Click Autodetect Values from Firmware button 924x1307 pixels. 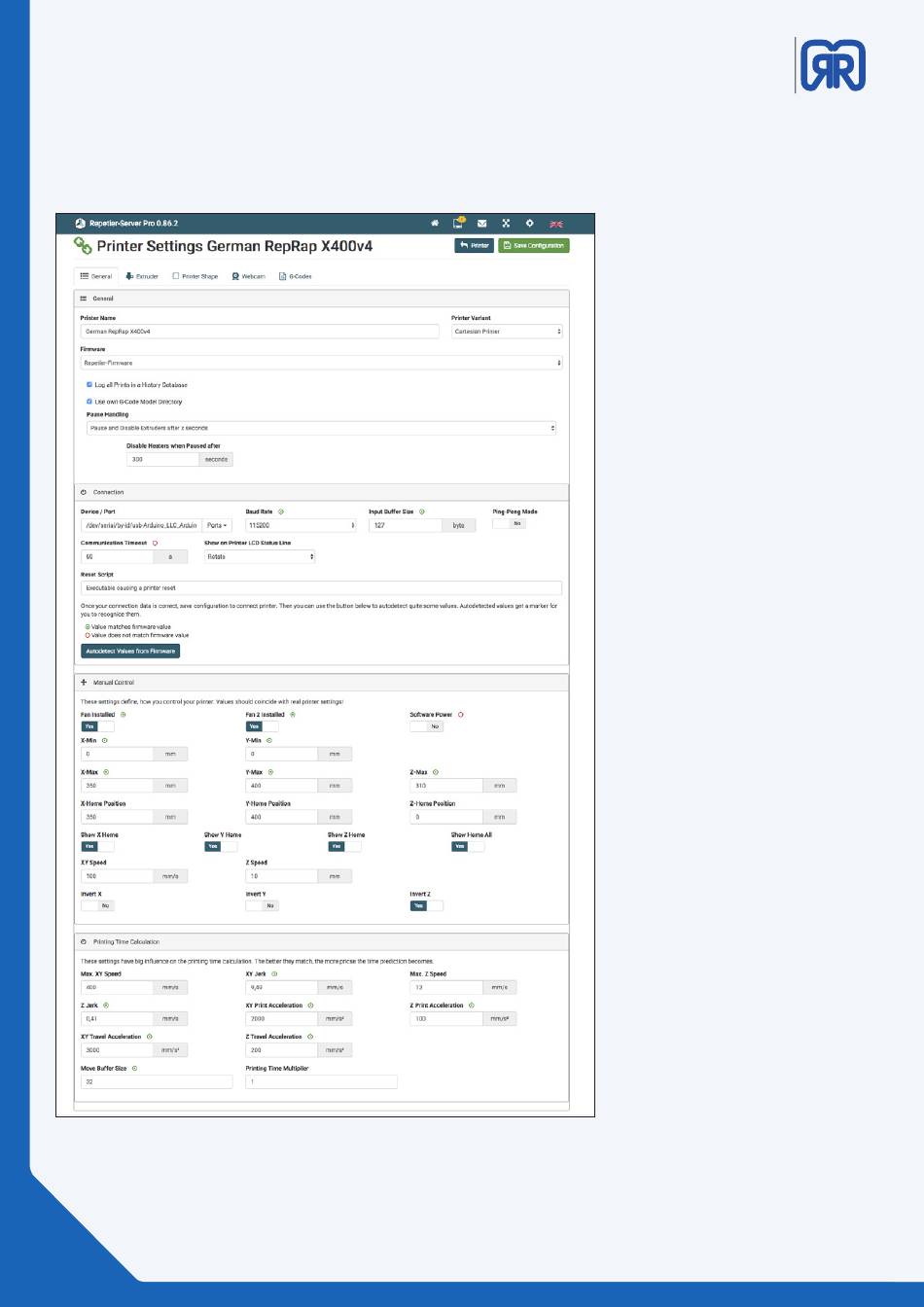(x=130, y=651)
